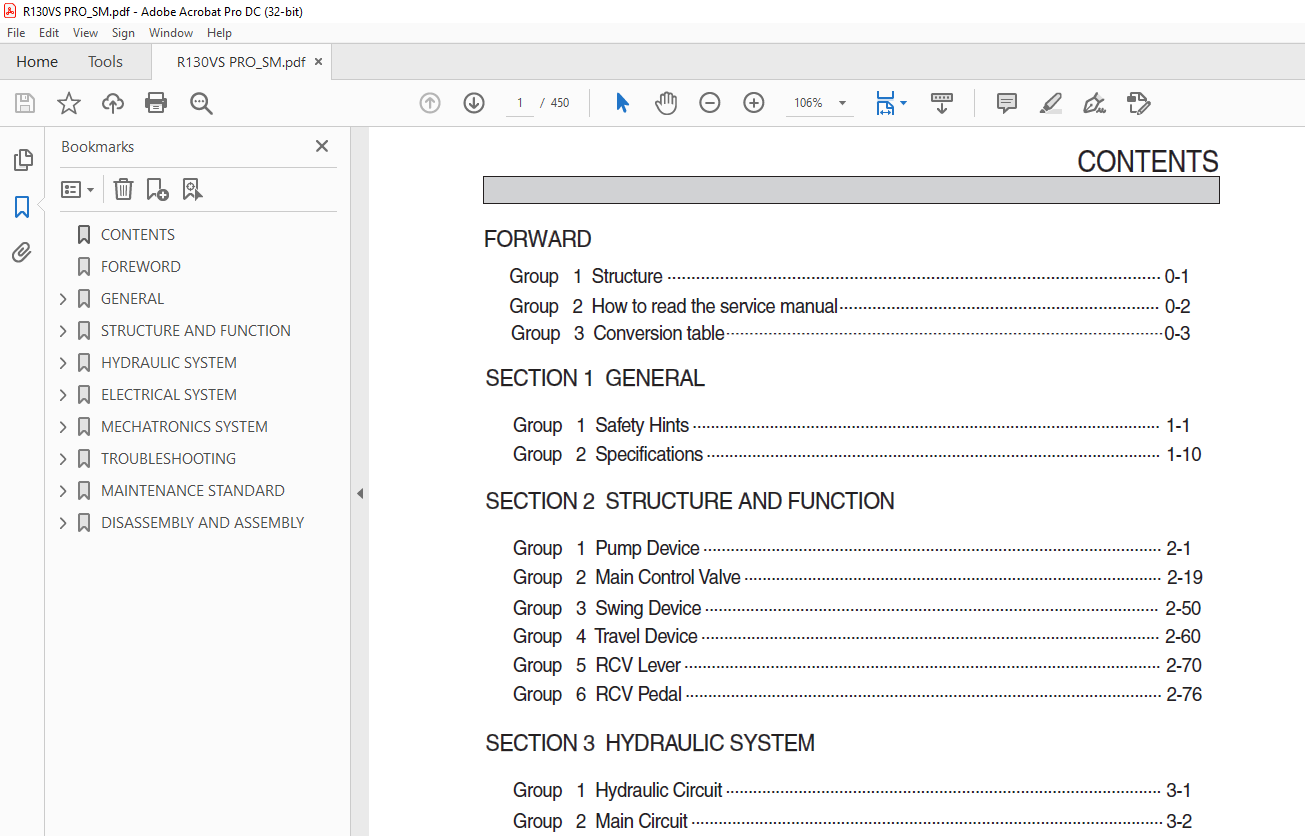
Task: Open the Sign menu
Action: click(x=123, y=33)
